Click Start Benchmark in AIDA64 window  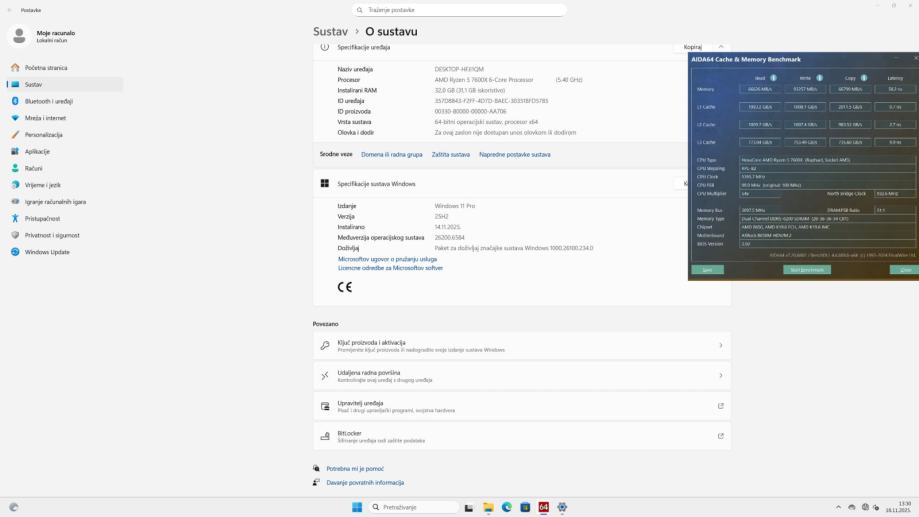click(x=807, y=270)
